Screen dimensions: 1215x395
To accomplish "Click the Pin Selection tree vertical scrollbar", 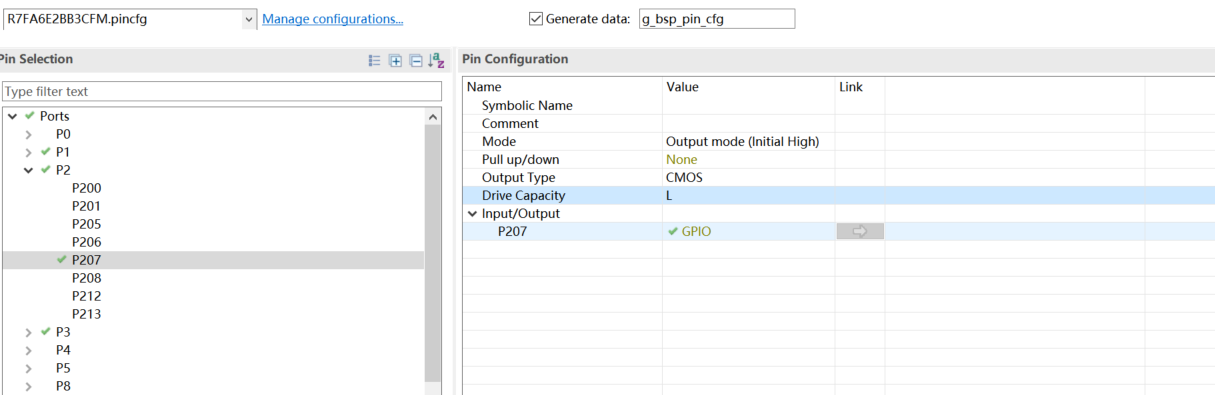I will pos(433,250).
